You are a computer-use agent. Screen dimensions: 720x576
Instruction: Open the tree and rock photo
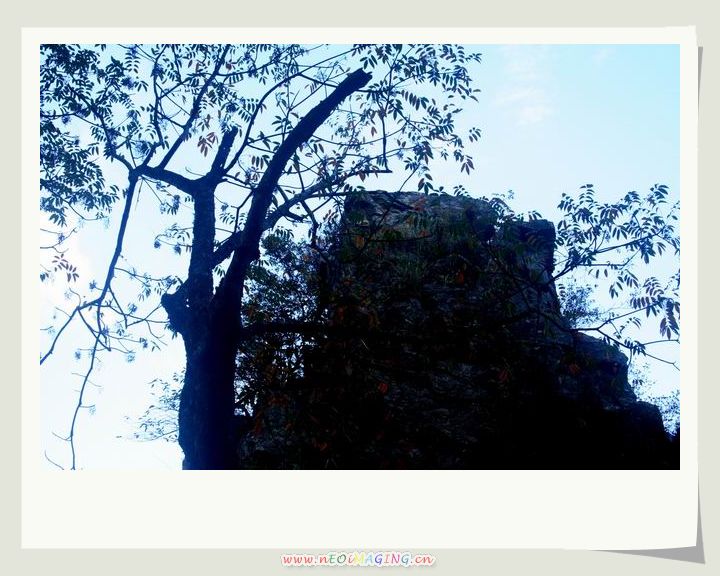click(360, 257)
